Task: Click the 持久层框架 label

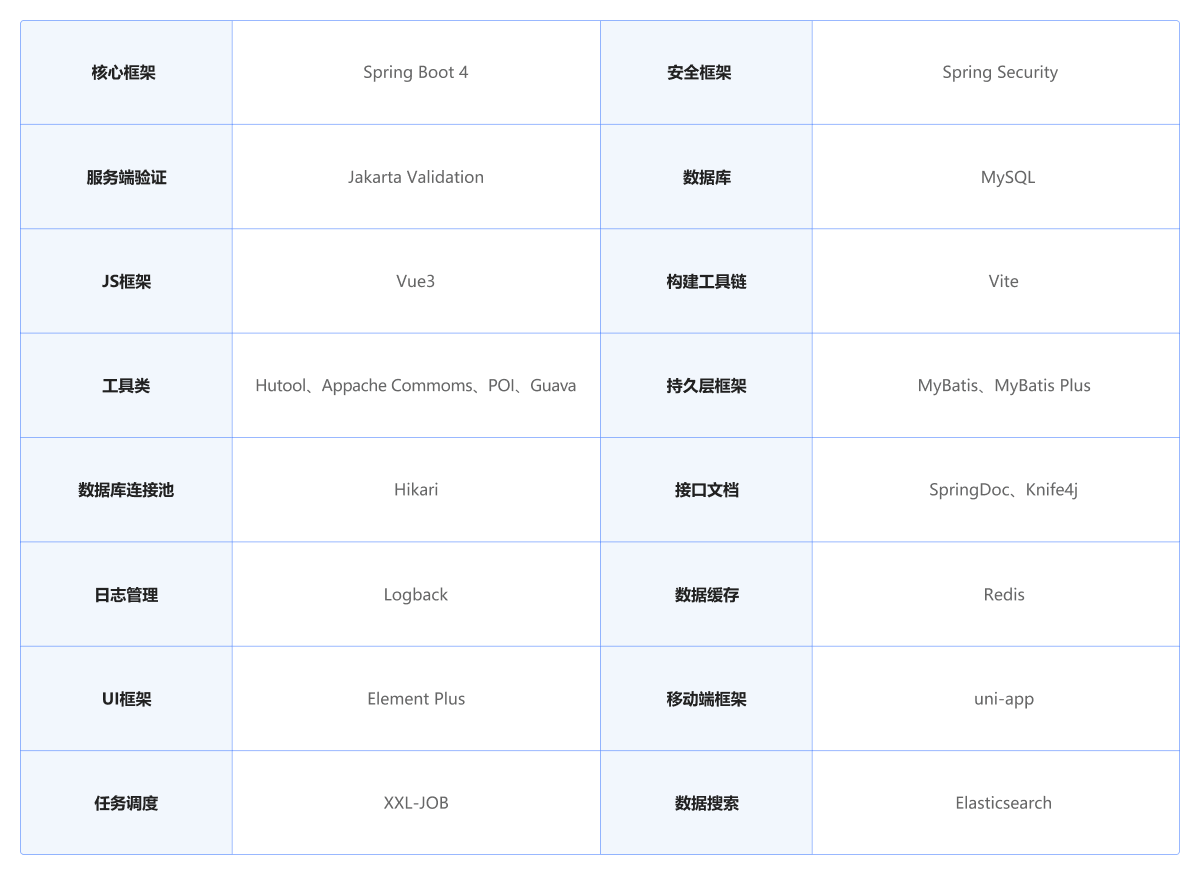Action: pyautogui.click(x=706, y=385)
